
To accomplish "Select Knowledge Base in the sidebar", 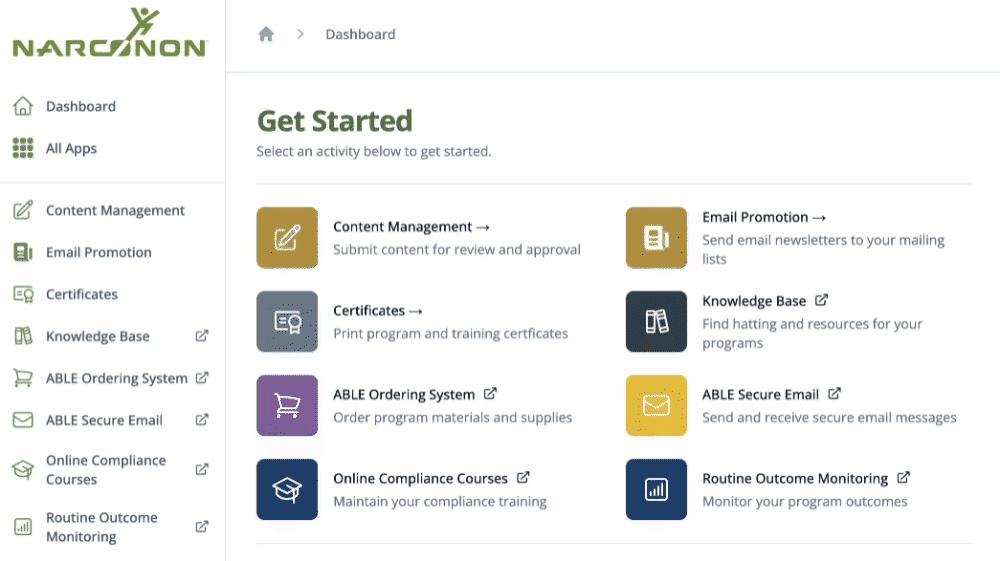I will click(x=98, y=337).
